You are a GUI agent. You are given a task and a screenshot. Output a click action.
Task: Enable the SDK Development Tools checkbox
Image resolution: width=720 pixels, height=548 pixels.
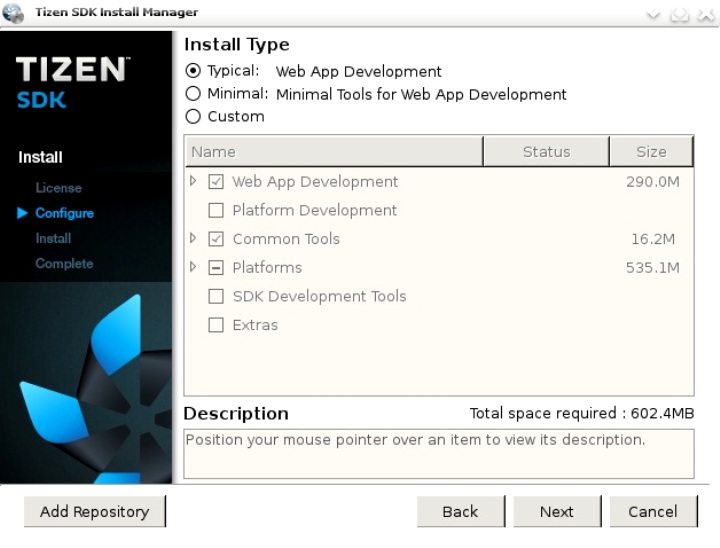[x=216, y=296]
